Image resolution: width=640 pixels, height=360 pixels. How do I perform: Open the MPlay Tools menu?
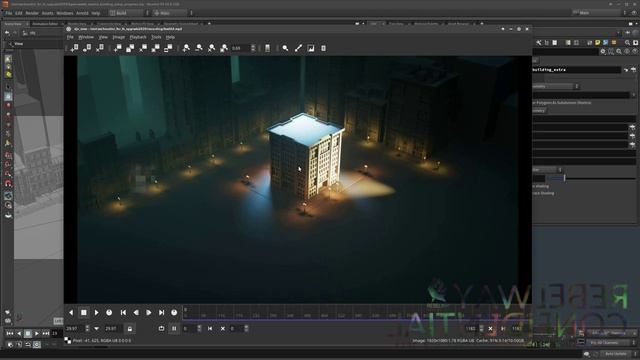(x=156, y=37)
